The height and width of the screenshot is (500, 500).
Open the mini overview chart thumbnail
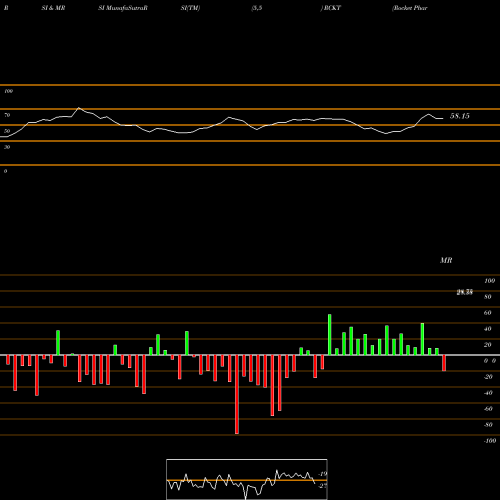coord(247,479)
